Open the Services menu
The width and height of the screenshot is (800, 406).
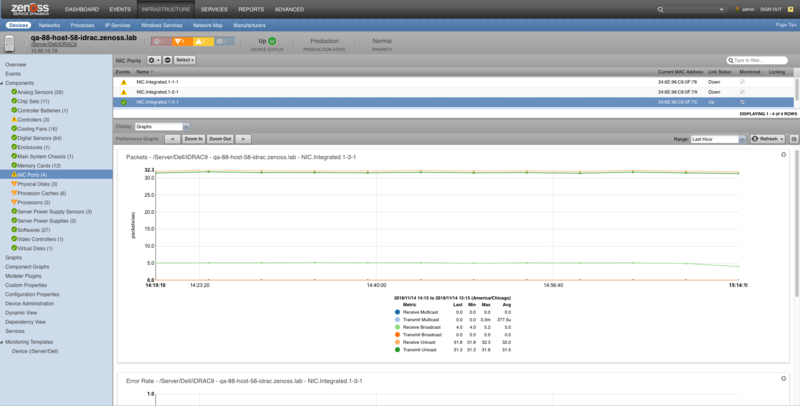(x=214, y=9)
